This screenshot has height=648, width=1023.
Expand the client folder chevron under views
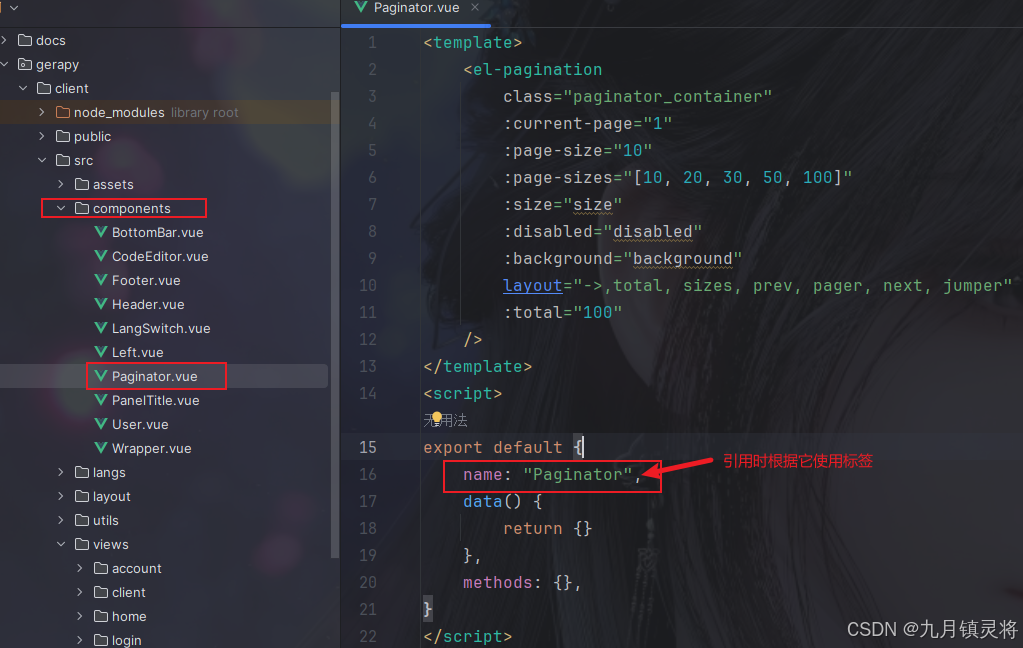click(x=80, y=592)
